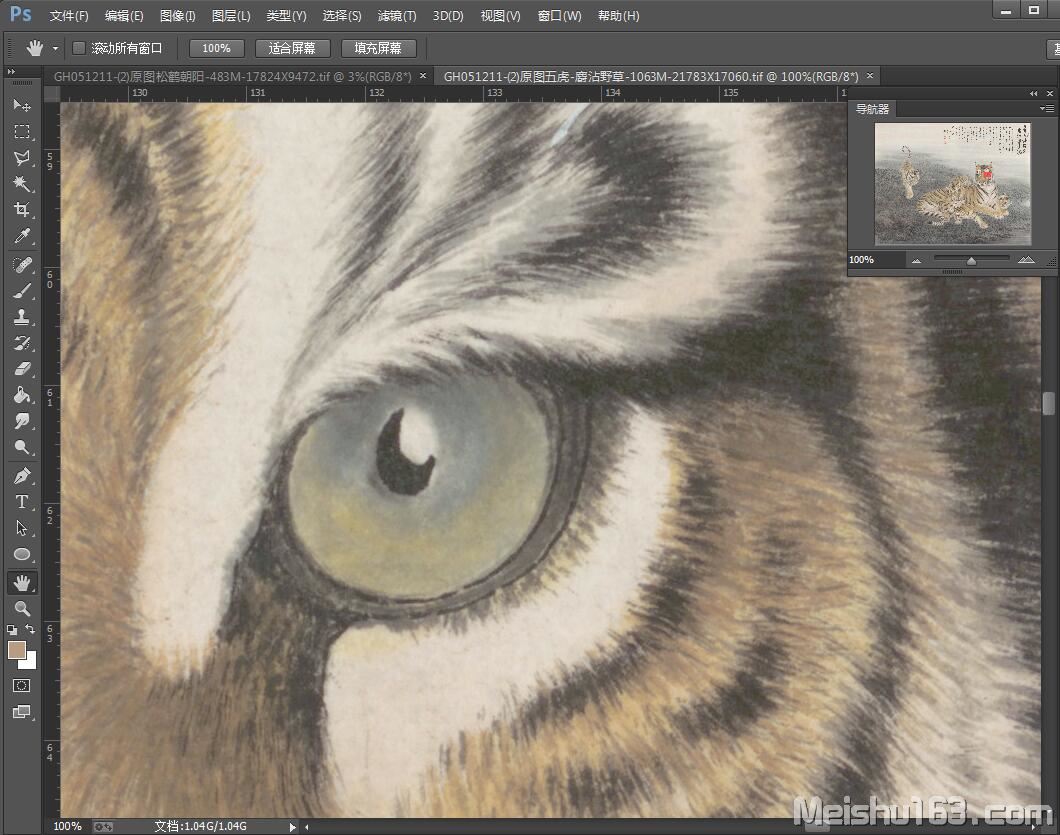Select the Ellipse shape tool

click(22, 554)
